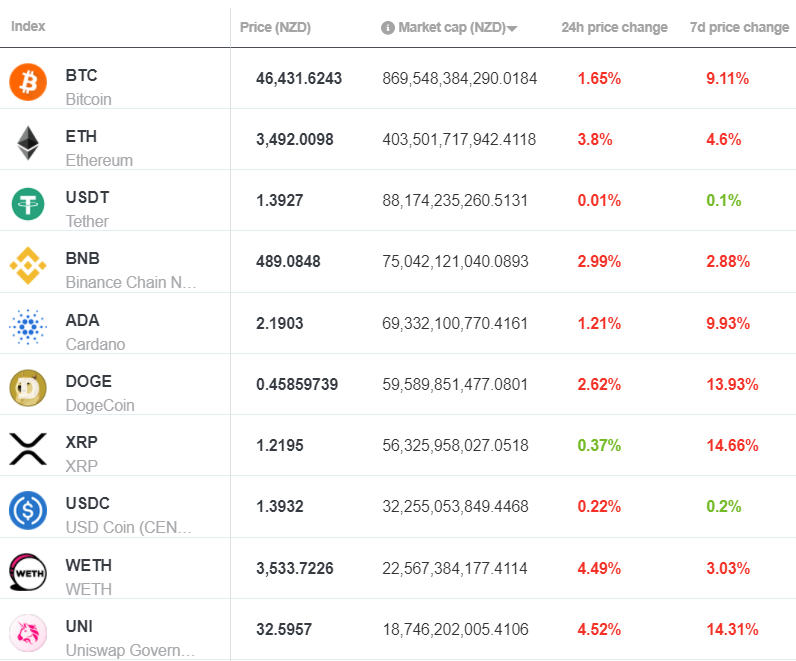Select the Tether name text
Screen dimensions: 796x661
click(87, 221)
